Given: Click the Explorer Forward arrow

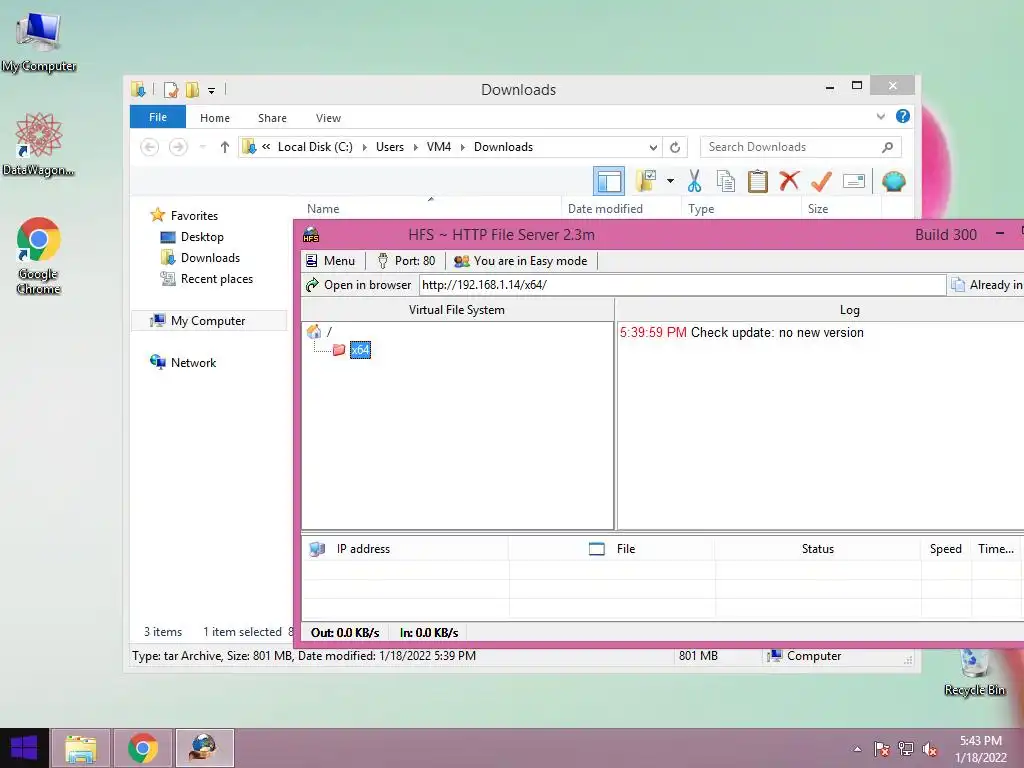Looking at the screenshot, I should coord(178,147).
